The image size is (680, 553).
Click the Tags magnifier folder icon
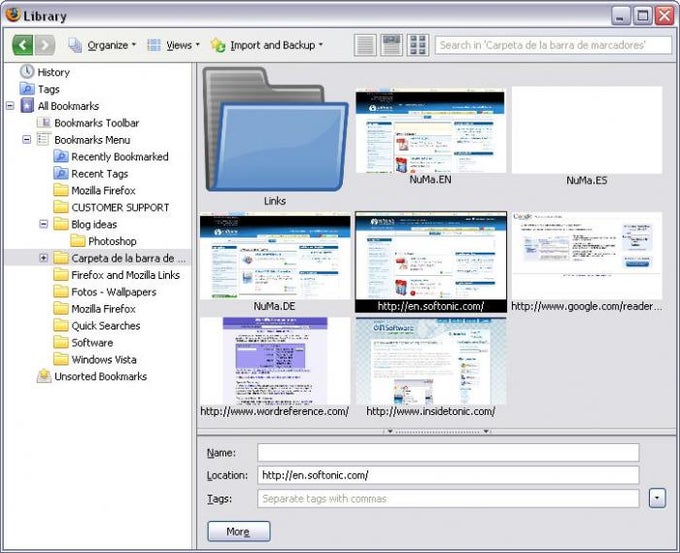pyautogui.click(x=27, y=88)
